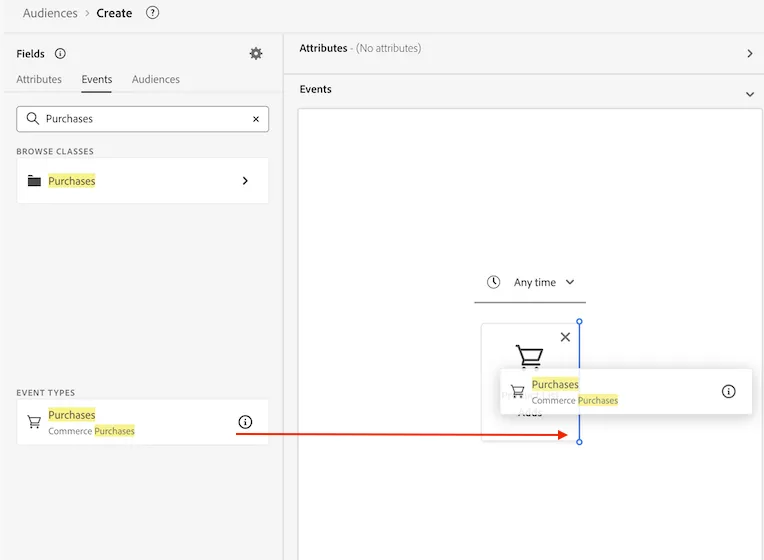Select the Events fields tab
The width and height of the screenshot is (764, 560).
coord(96,79)
